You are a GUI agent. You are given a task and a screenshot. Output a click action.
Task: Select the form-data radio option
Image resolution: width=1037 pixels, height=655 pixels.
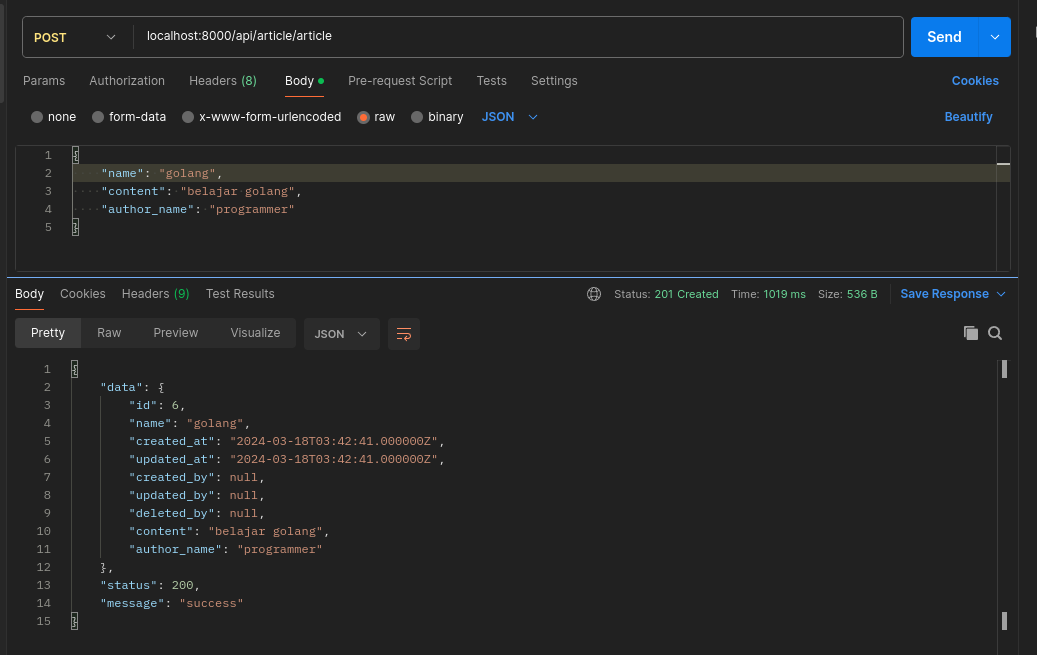98,117
